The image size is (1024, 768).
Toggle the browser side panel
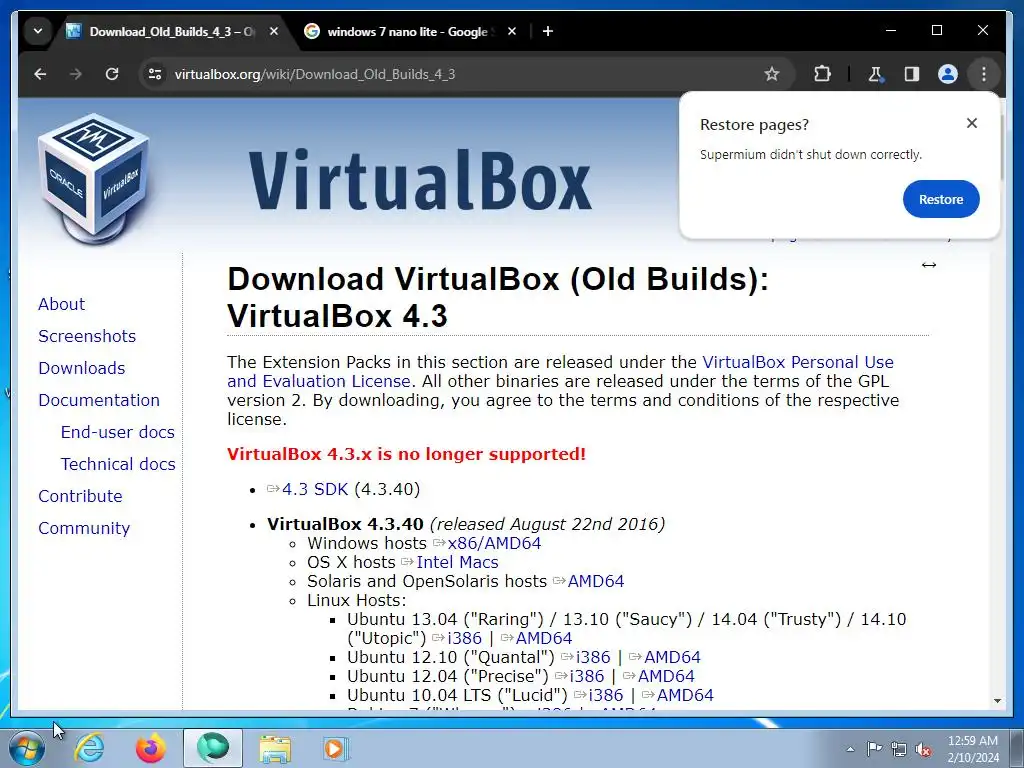click(912, 74)
